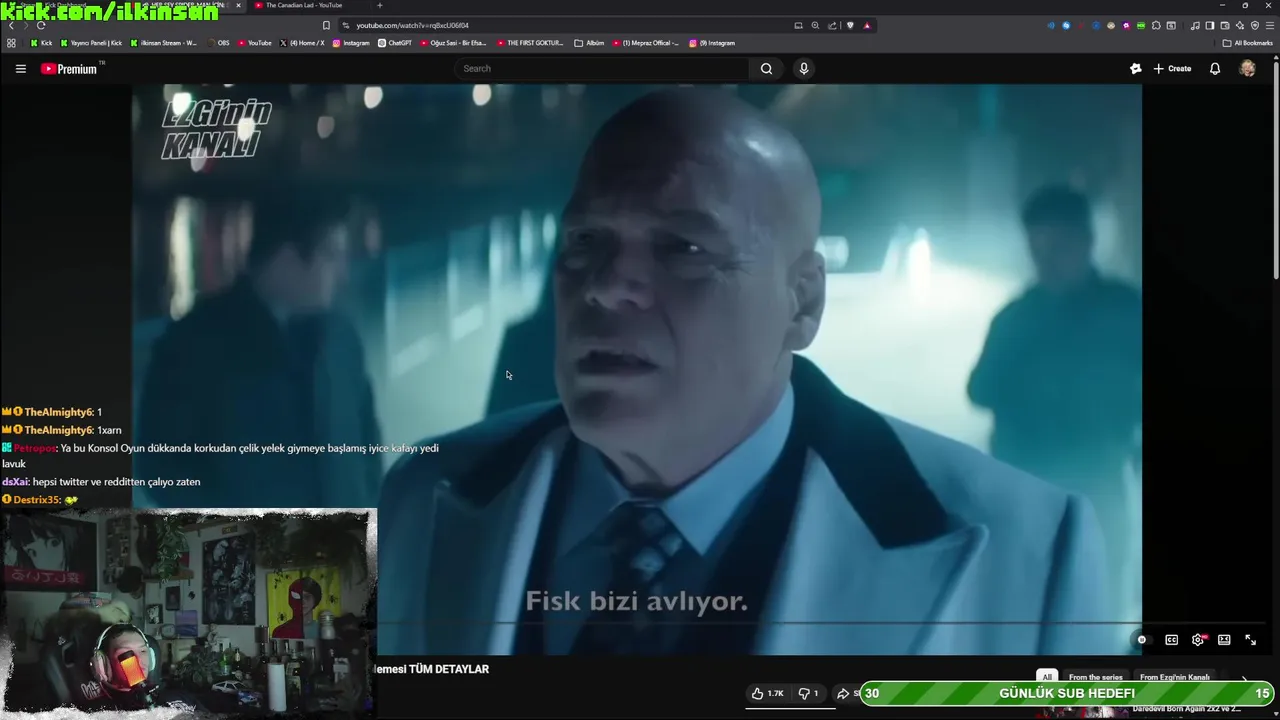
Task: Open Yayıncı Paneli Kick bookmark
Action: (92, 43)
